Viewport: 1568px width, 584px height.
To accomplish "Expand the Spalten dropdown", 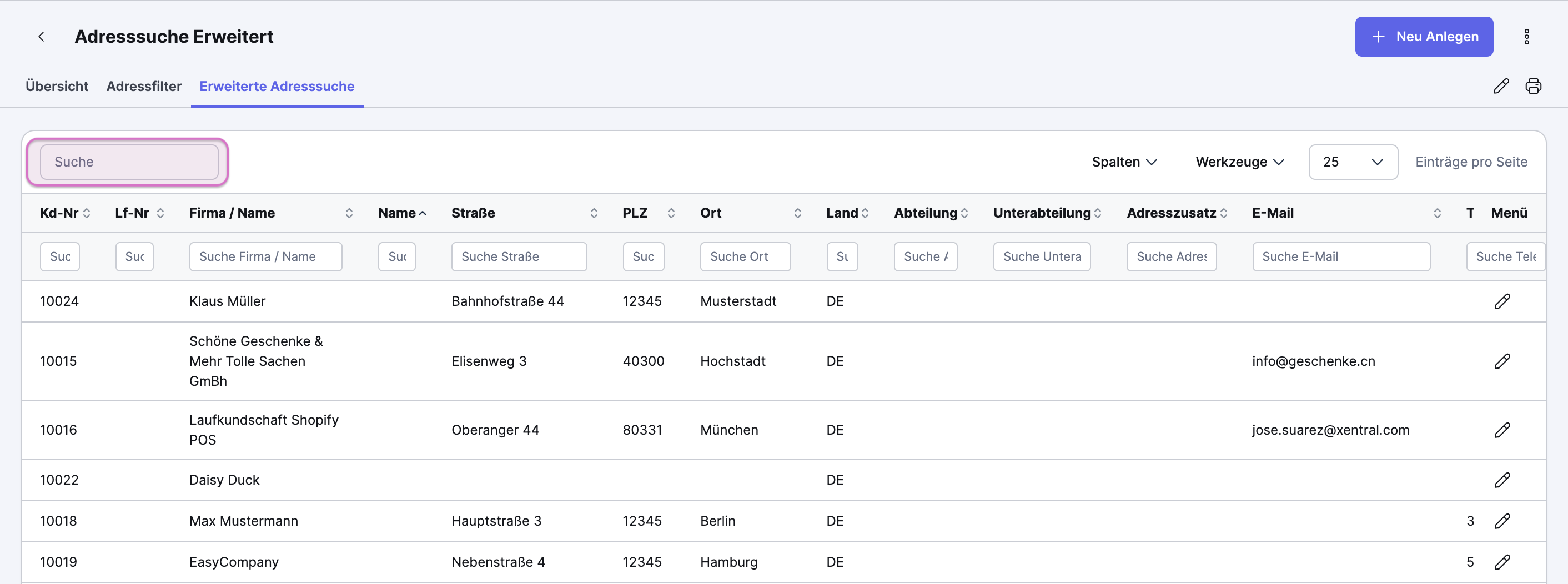I will pos(1124,162).
